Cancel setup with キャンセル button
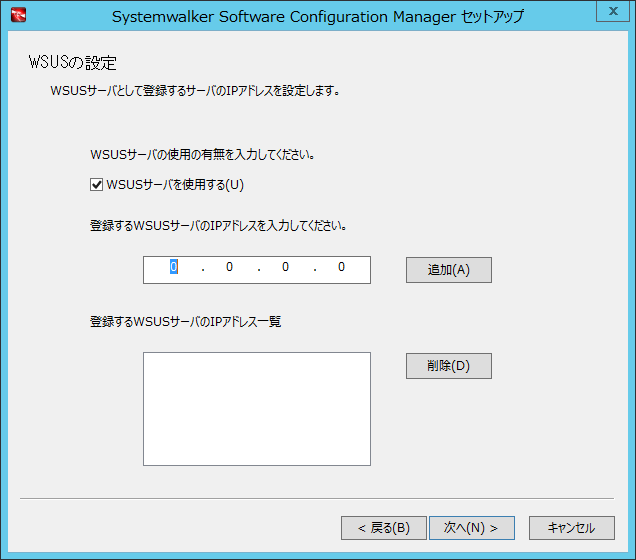 [572, 528]
